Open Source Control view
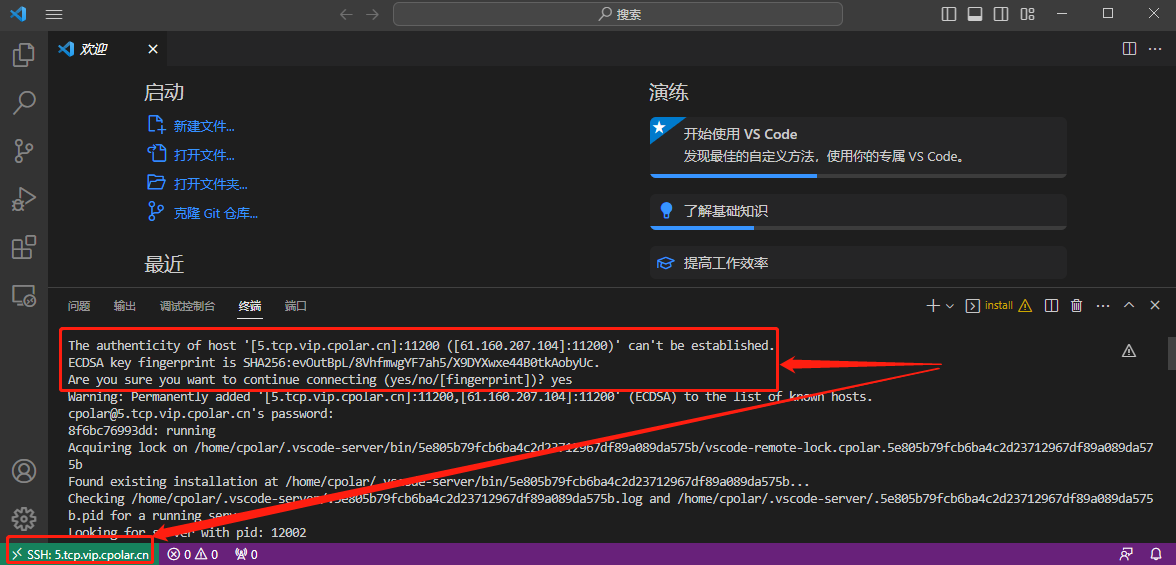This screenshot has height=565, width=1176. tap(24, 151)
